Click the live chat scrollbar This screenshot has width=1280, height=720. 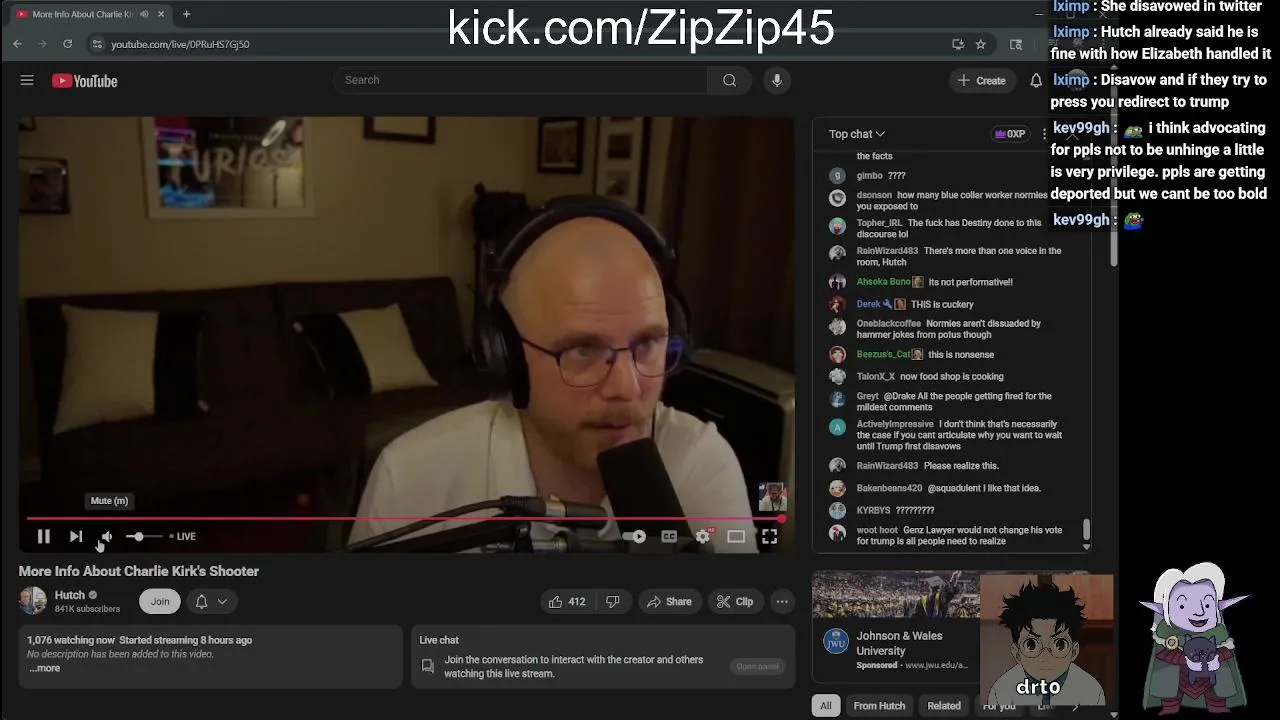pyautogui.click(x=1086, y=530)
